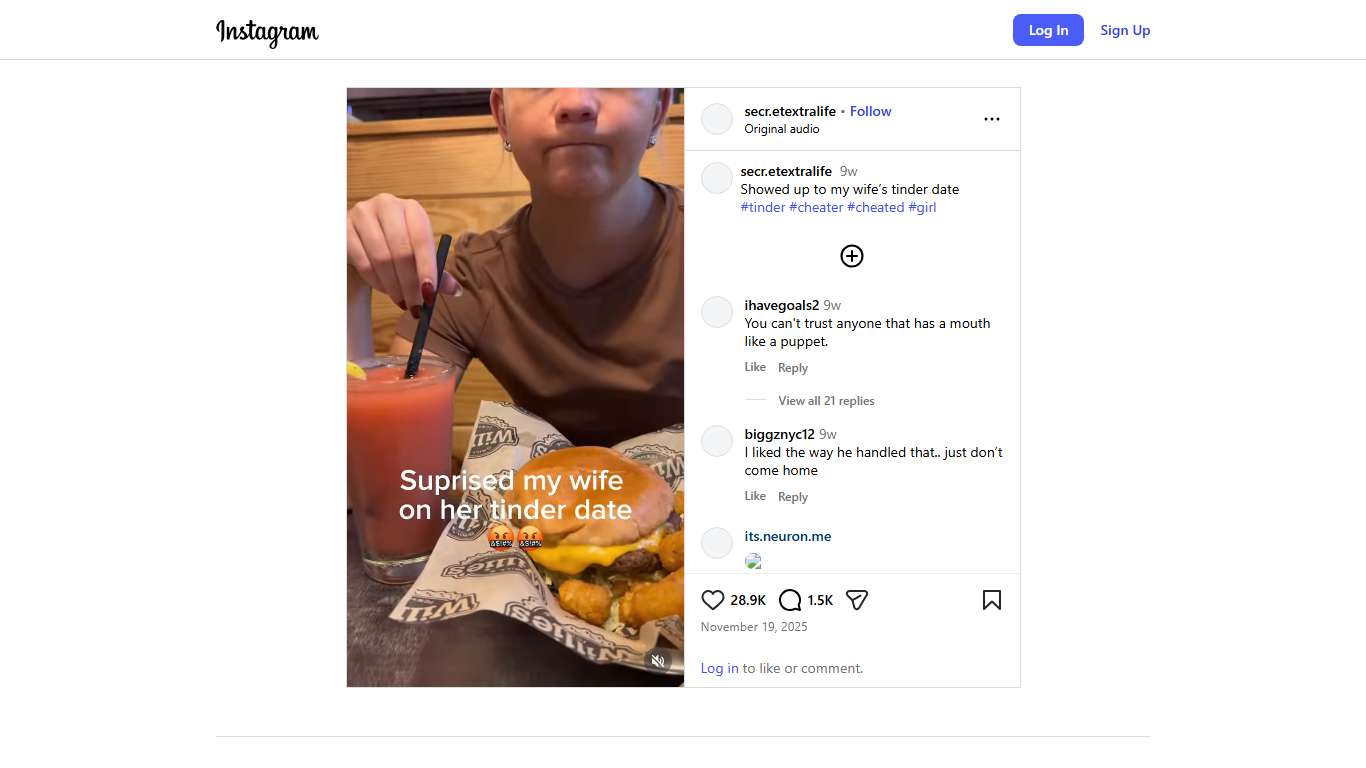Open its.neuron.me commenter profile

click(788, 536)
